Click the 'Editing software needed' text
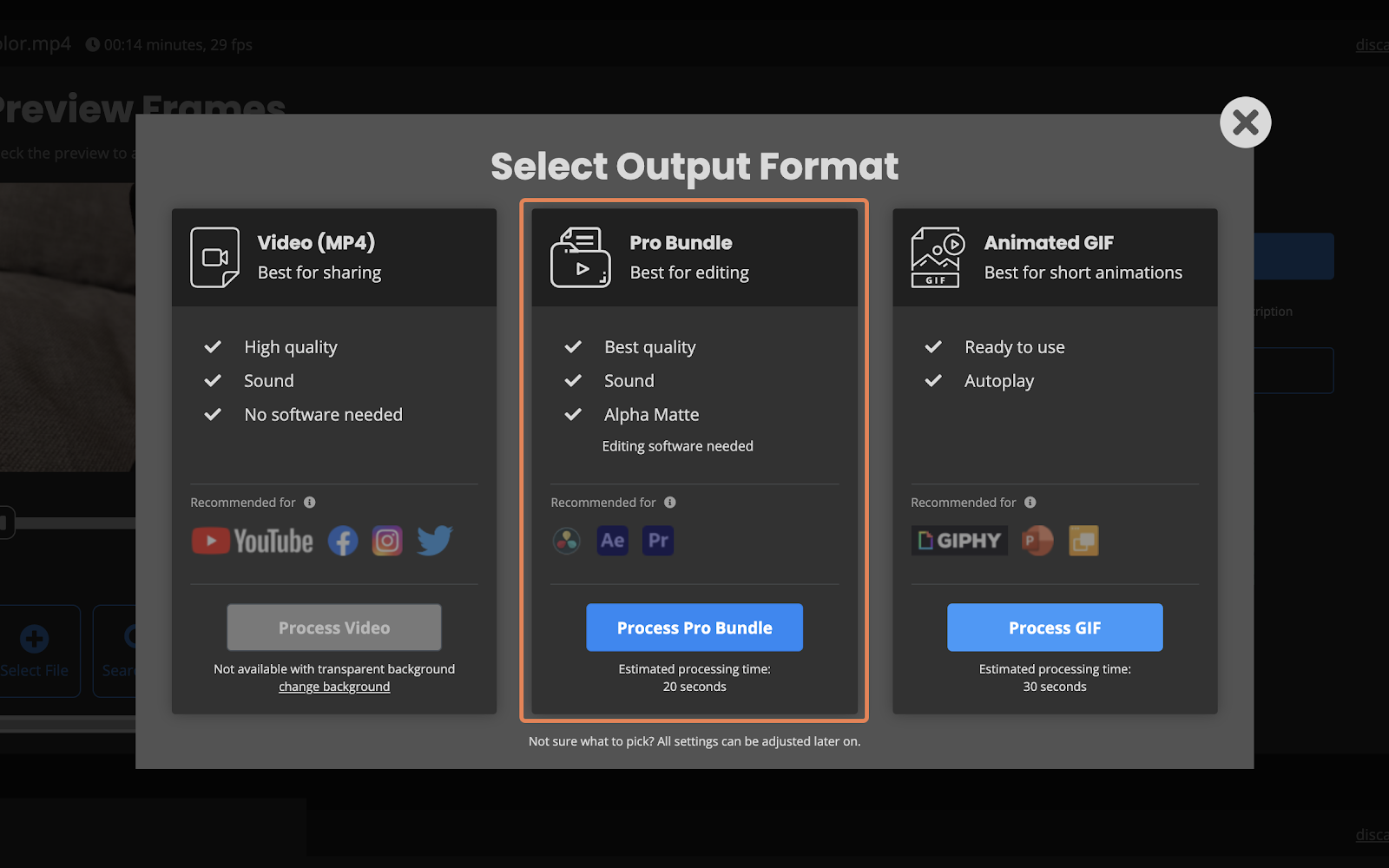The height and width of the screenshot is (868, 1389). tap(678, 446)
